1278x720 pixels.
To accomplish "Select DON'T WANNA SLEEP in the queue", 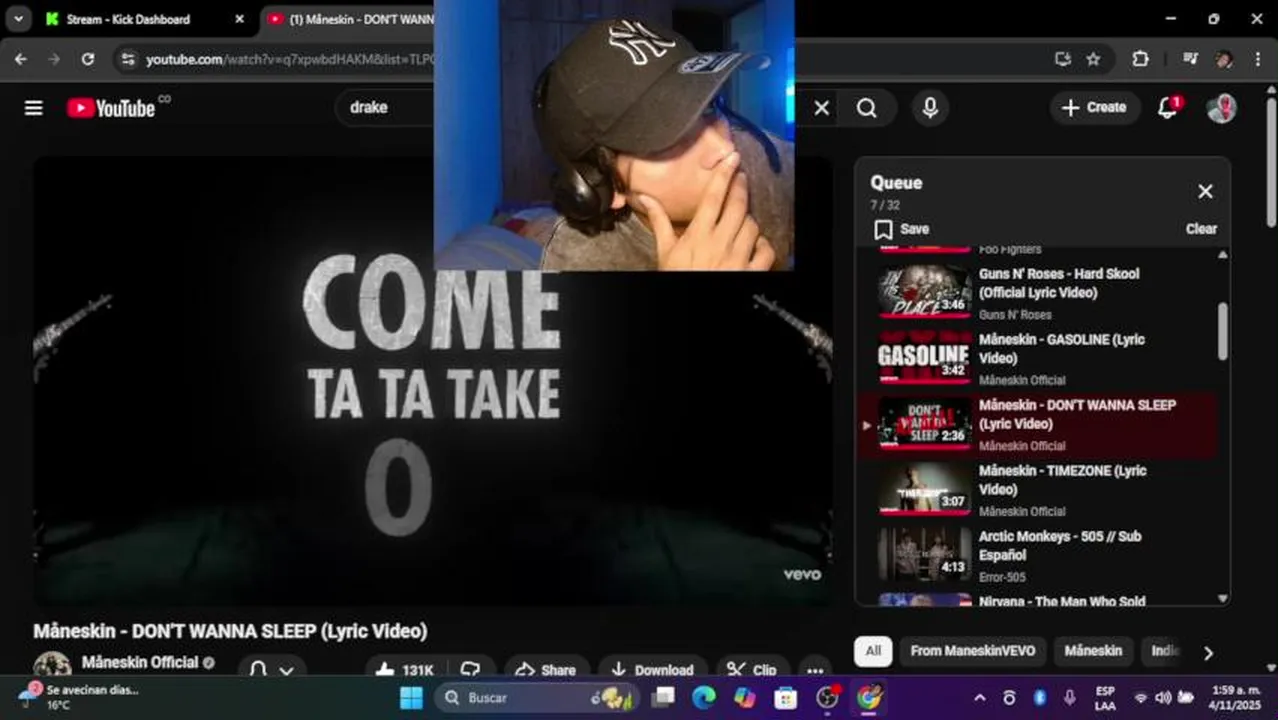I will point(1037,424).
